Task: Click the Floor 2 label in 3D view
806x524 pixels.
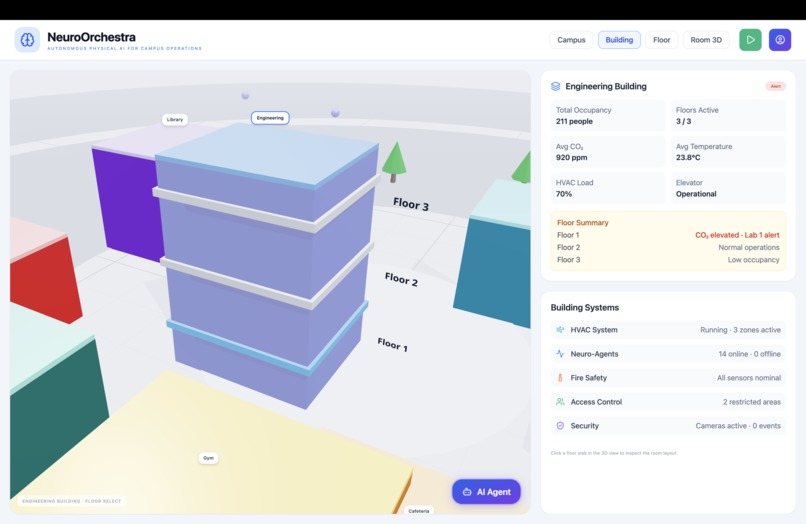Action: point(401,279)
